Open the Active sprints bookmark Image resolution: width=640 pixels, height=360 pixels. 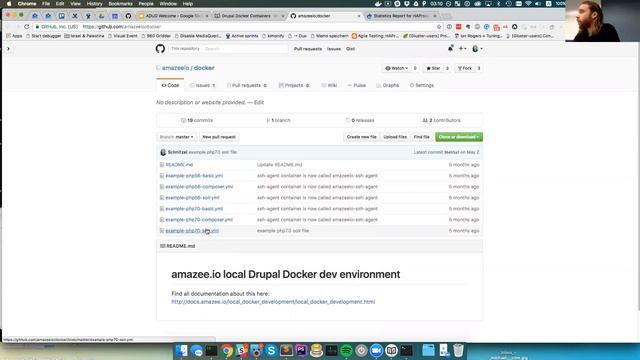coord(242,36)
